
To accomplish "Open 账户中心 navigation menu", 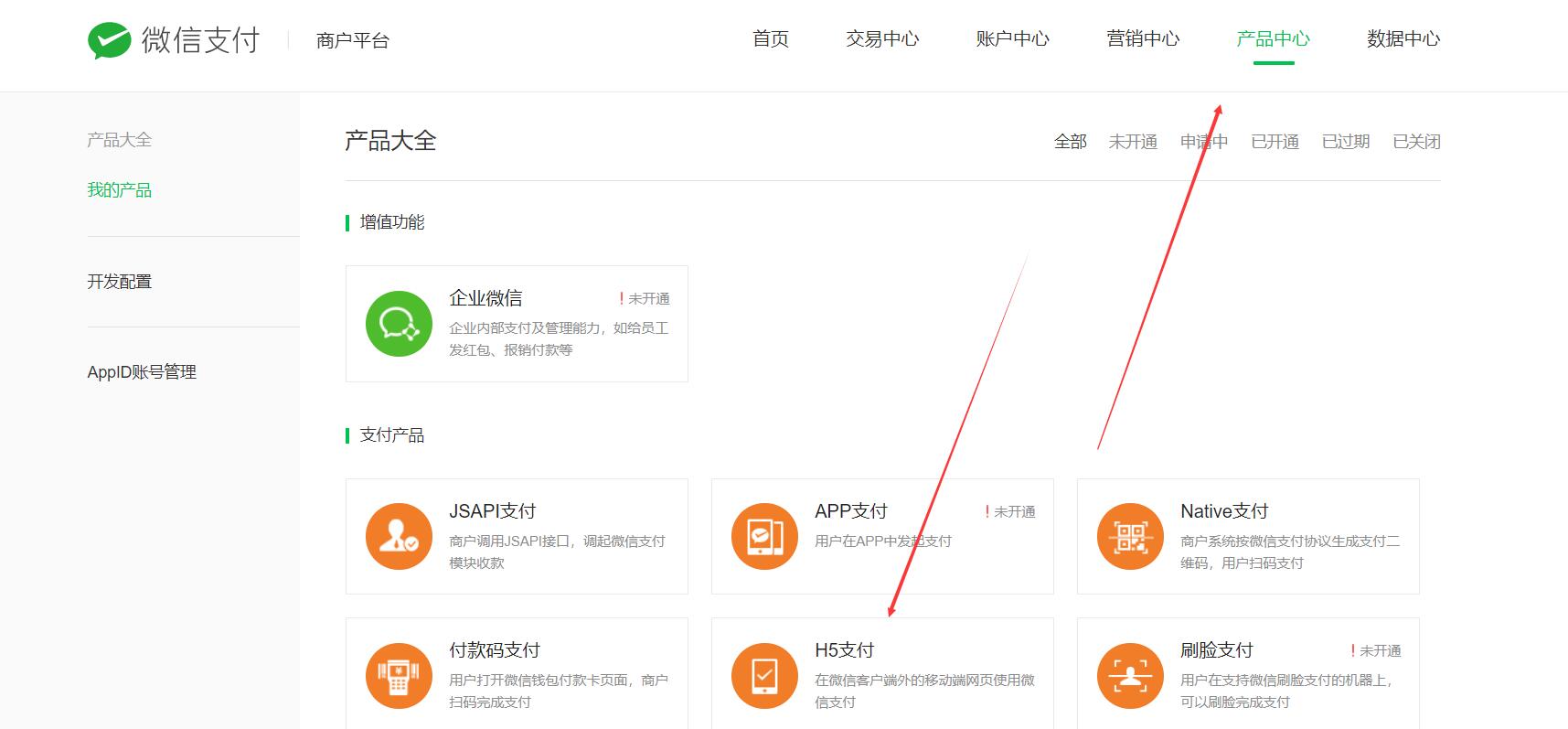I will 1013,39.
